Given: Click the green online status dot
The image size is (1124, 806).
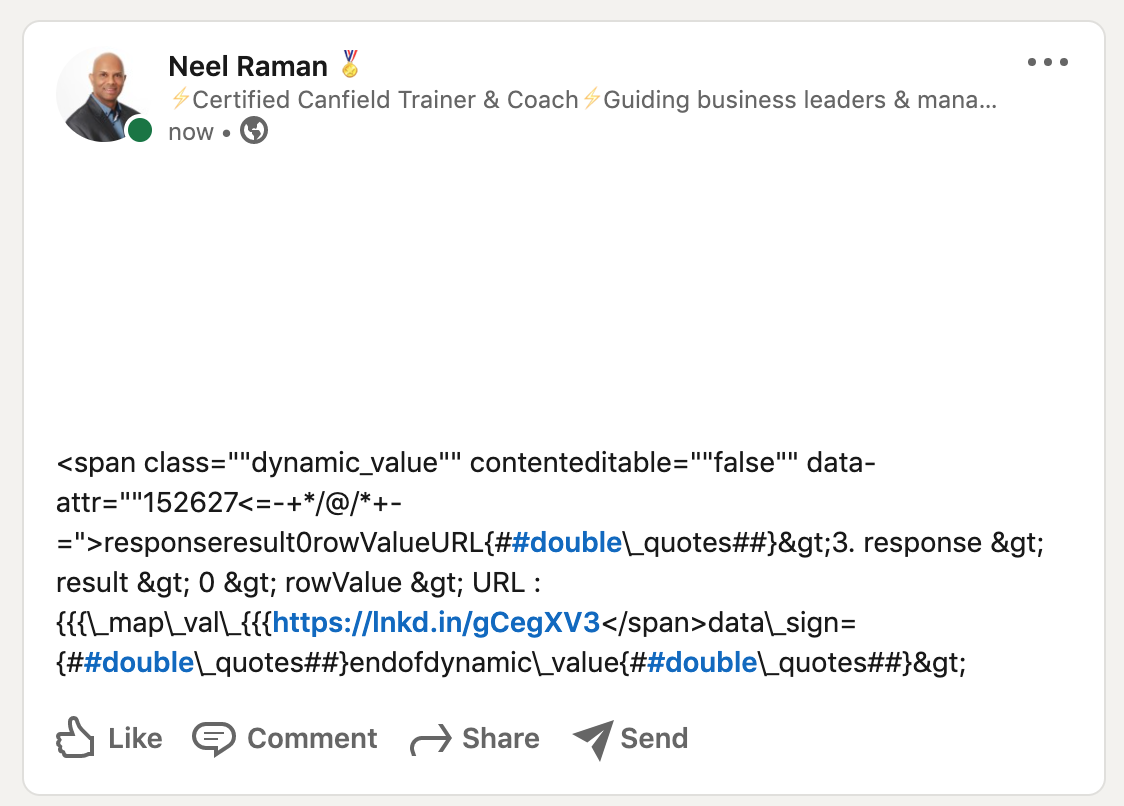Looking at the screenshot, I should click(140, 131).
